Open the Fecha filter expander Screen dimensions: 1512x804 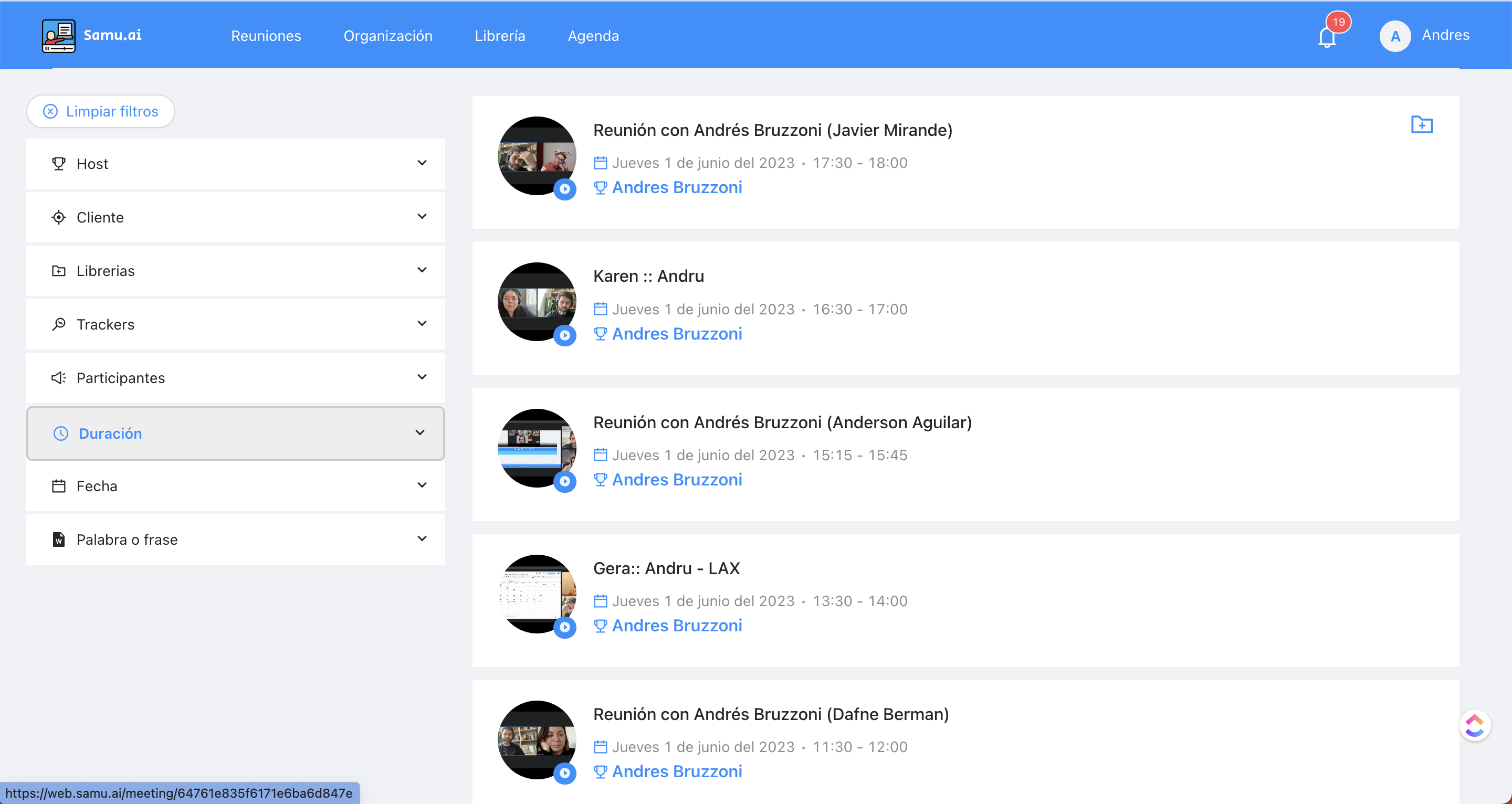[x=422, y=485]
